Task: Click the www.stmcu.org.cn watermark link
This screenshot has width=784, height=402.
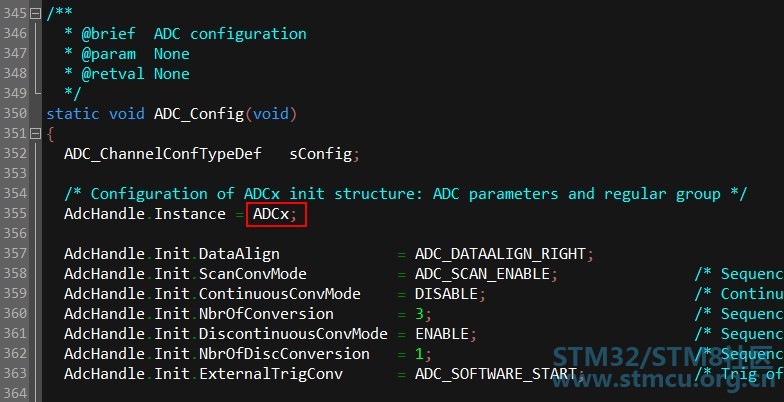Action: point(666,380)
